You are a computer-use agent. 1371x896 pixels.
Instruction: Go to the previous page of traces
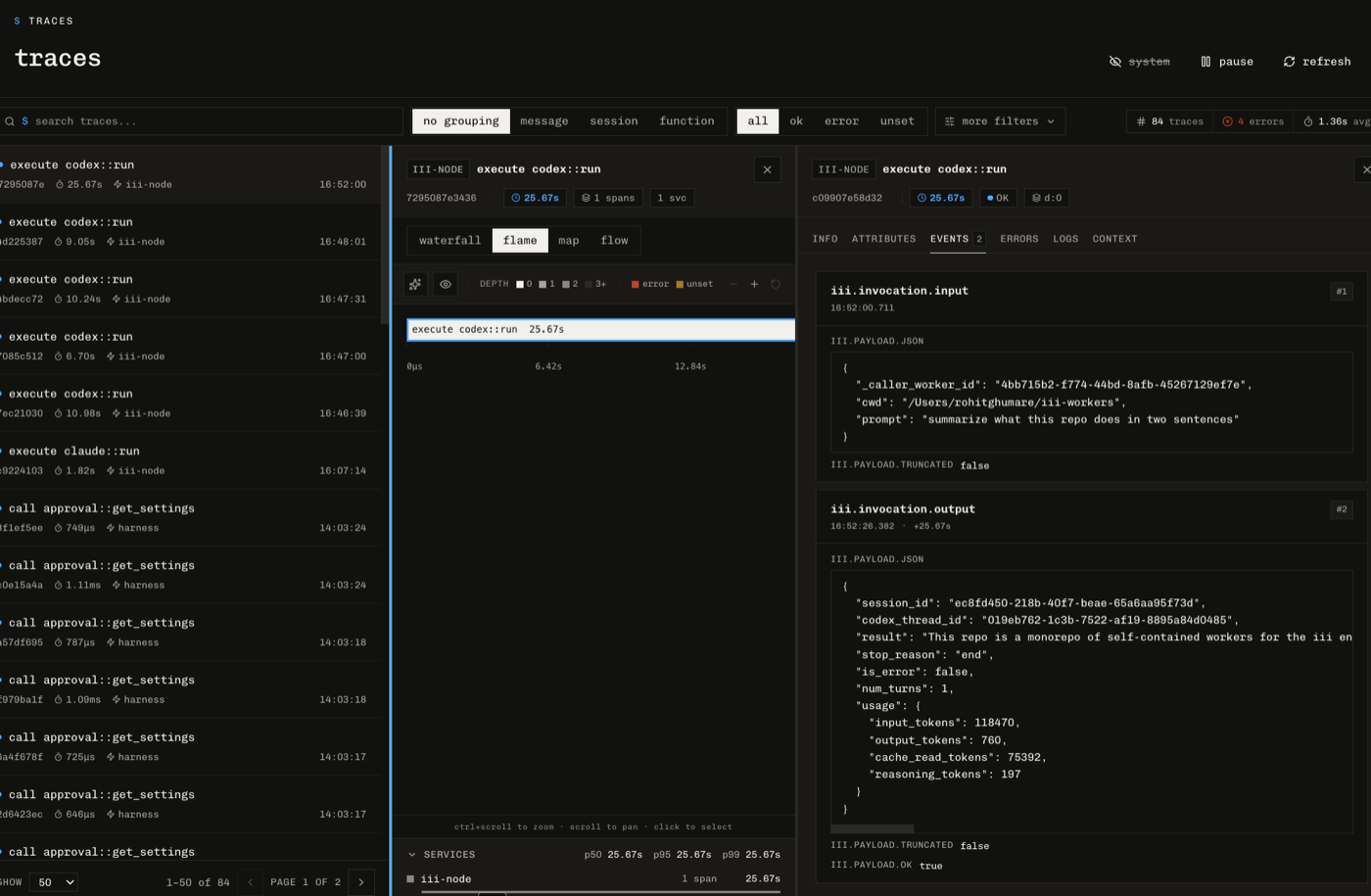[251, 882]
